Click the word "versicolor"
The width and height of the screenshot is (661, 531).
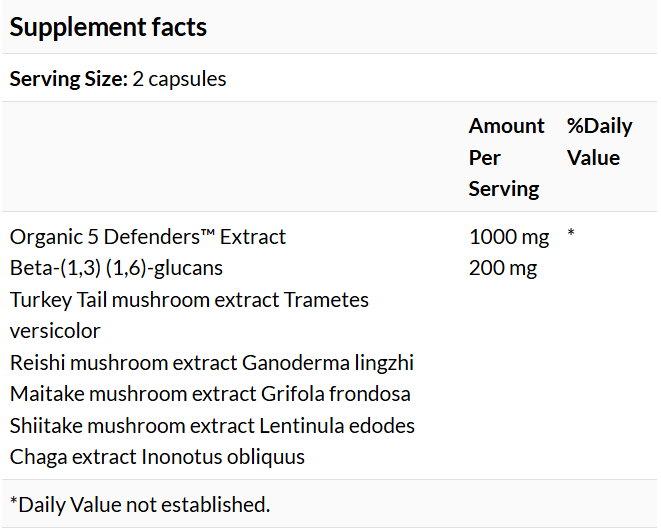click(55, 331)
